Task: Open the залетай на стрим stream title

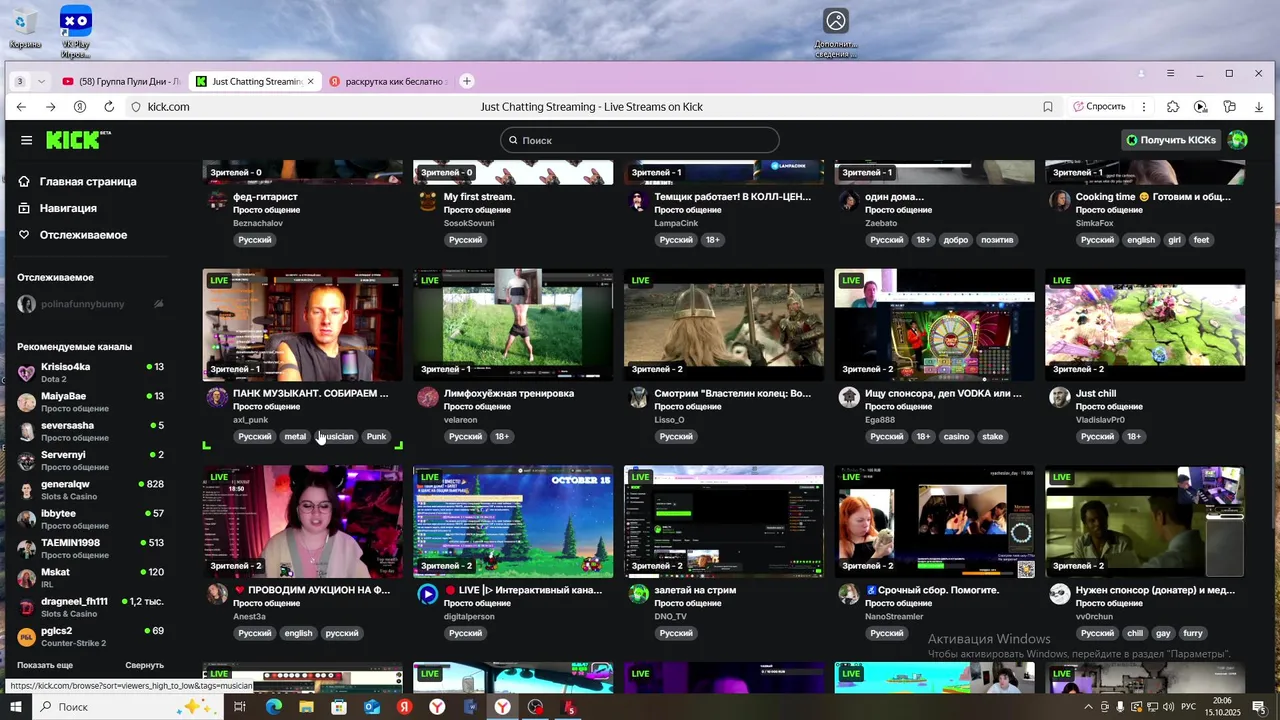Action: (x=695, y=590)
